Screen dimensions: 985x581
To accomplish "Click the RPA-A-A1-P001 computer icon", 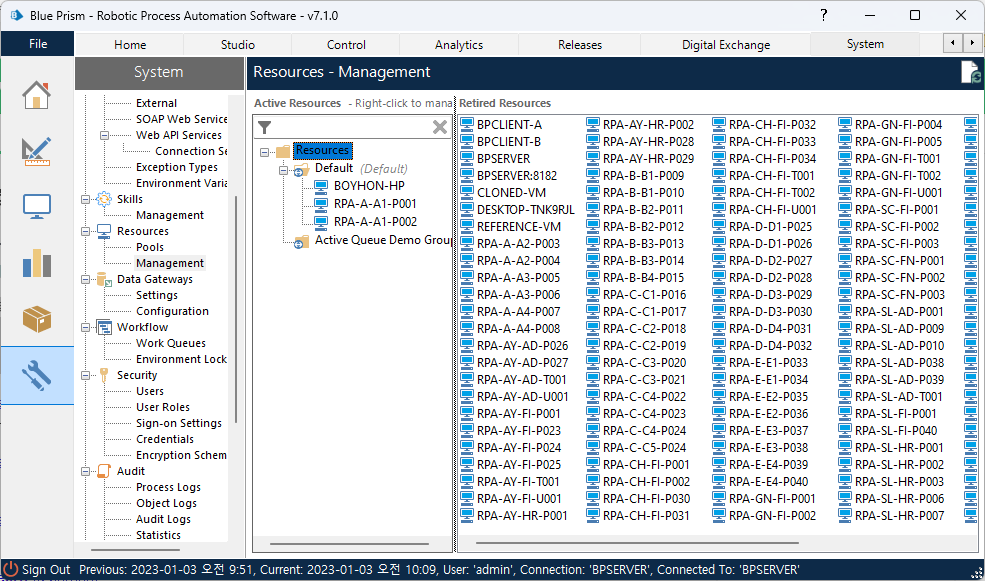I will 321,204.
